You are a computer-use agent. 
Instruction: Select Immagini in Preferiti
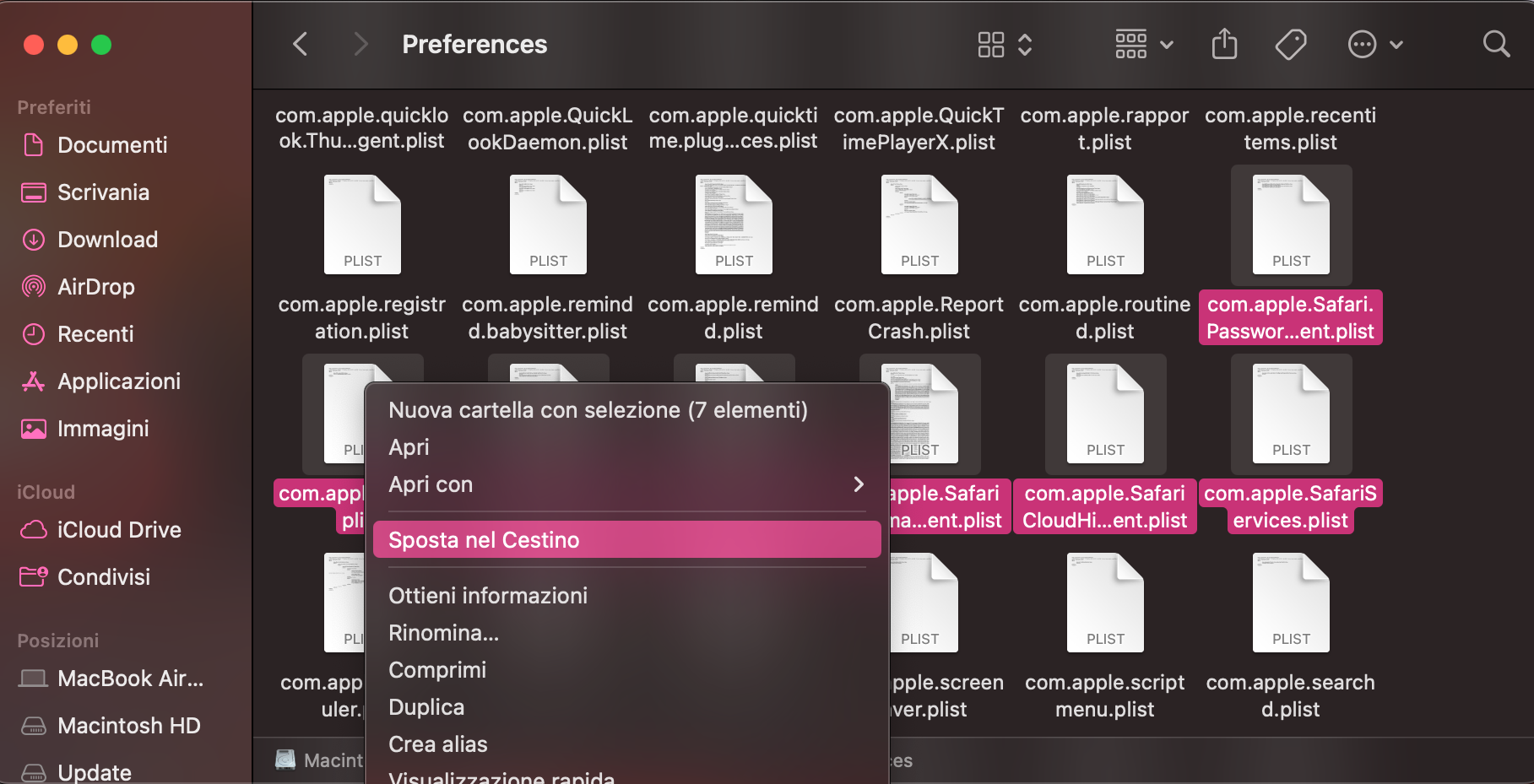(103, 428)
